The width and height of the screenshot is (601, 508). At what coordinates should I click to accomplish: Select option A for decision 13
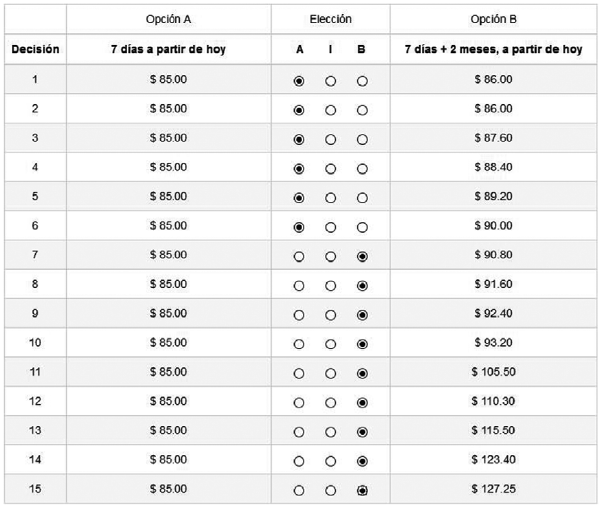point(299,432)
